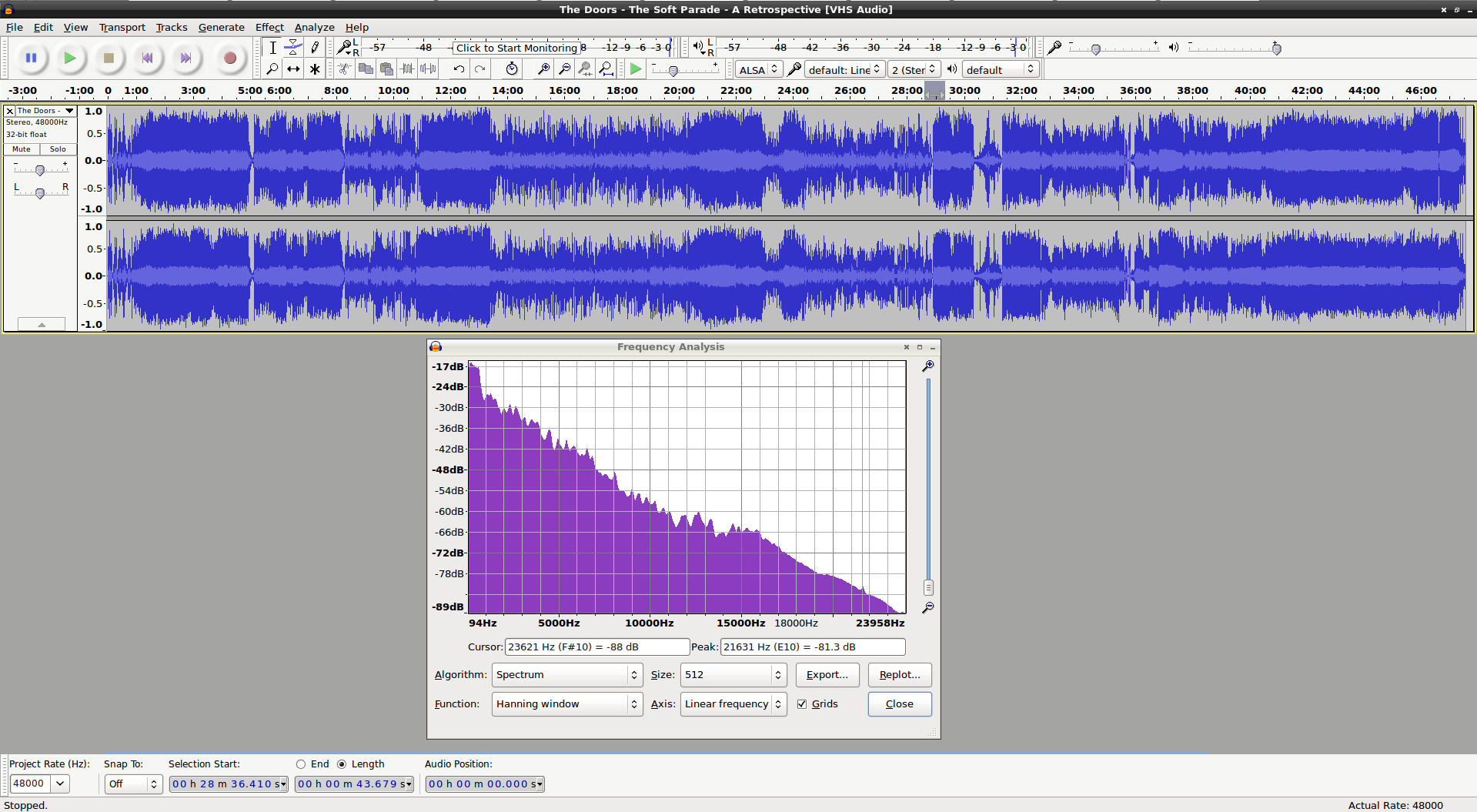Click the Copy toolbar icon
This screenshot has height=812, width=1477.
(366, 69)
